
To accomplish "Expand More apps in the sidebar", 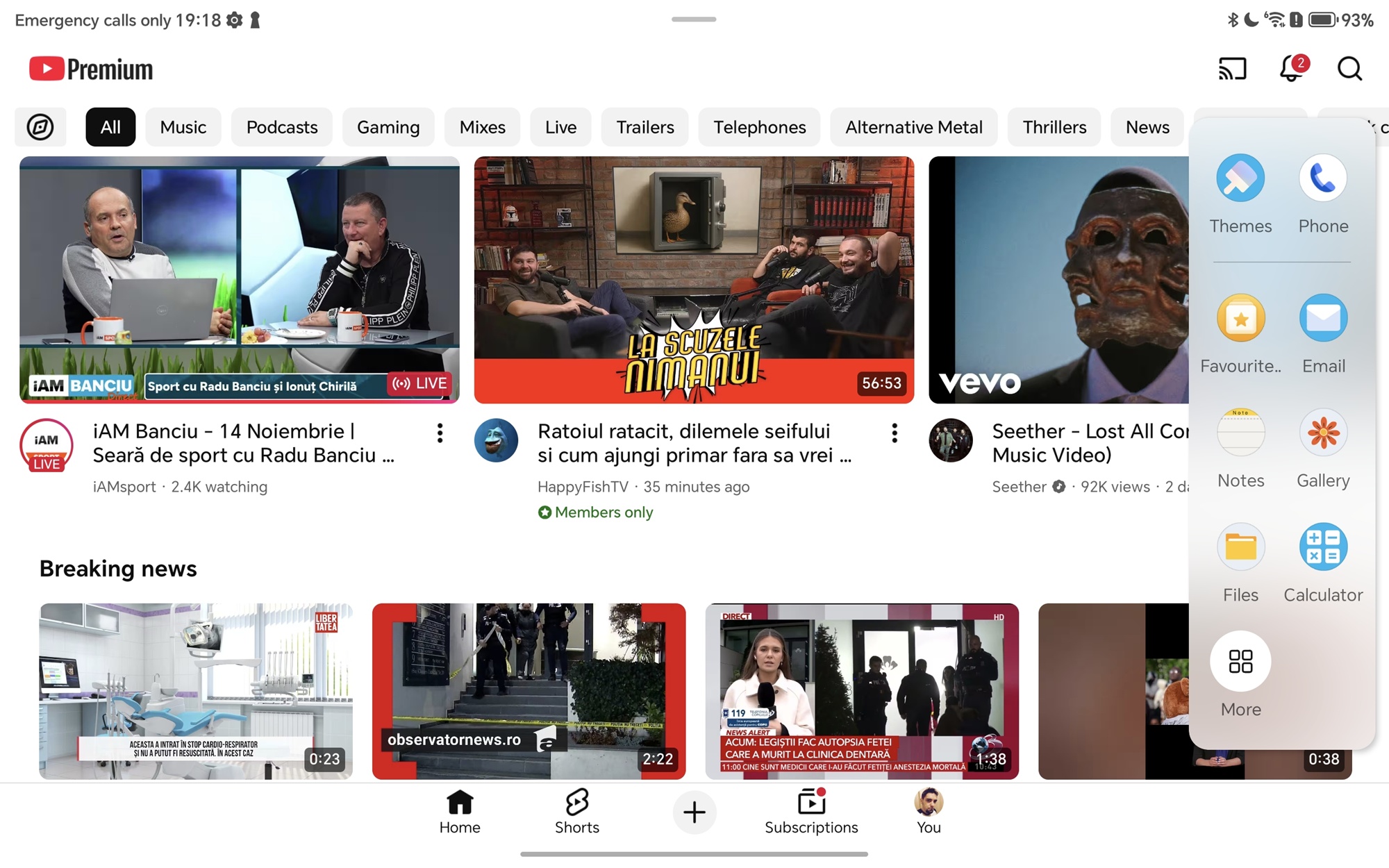I will pyautogui.click(x=1240, y=662).
